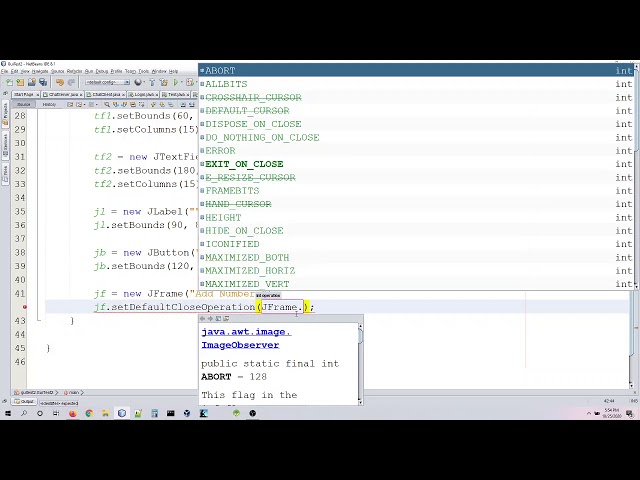Viewport: 640px width, 480px height.
Task: Click the Open Project toolbar icon
Action: pyautogui.click(x=31, y=82)
